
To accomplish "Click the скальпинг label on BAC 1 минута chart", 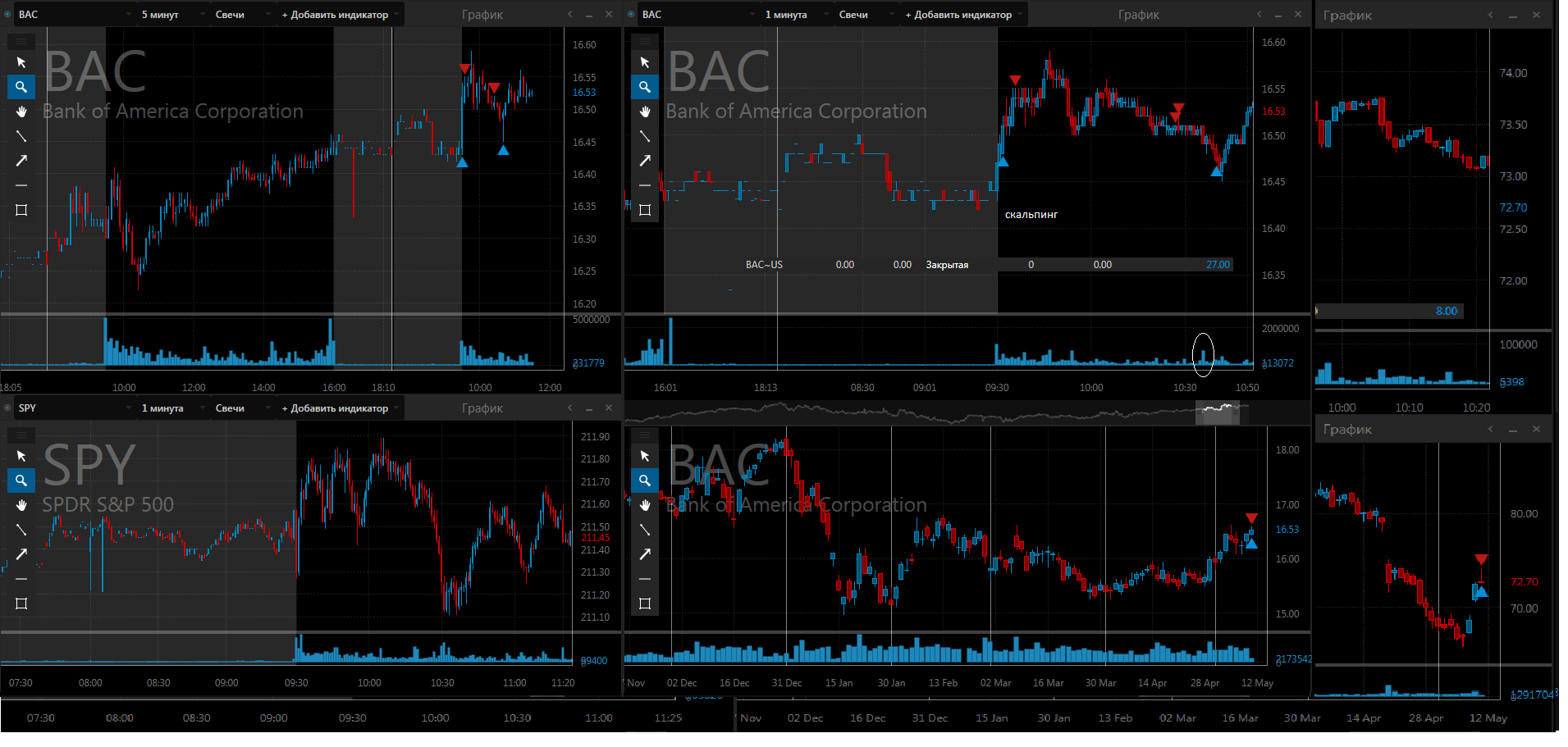I will (x=1031, y=215).
